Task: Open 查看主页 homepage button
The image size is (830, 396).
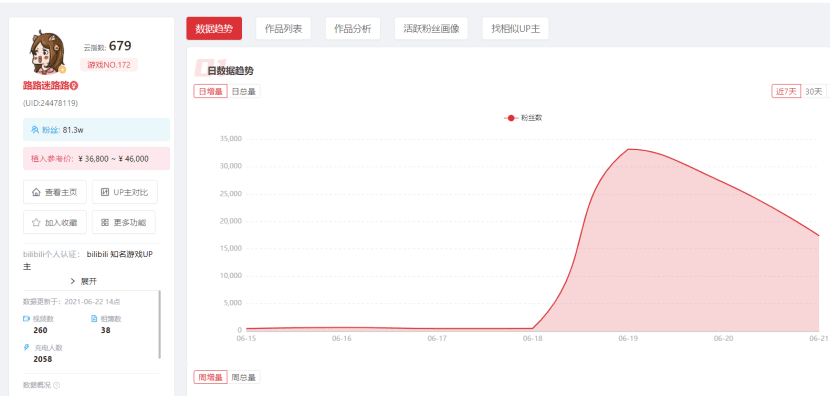Action: (x=55, y=192)
